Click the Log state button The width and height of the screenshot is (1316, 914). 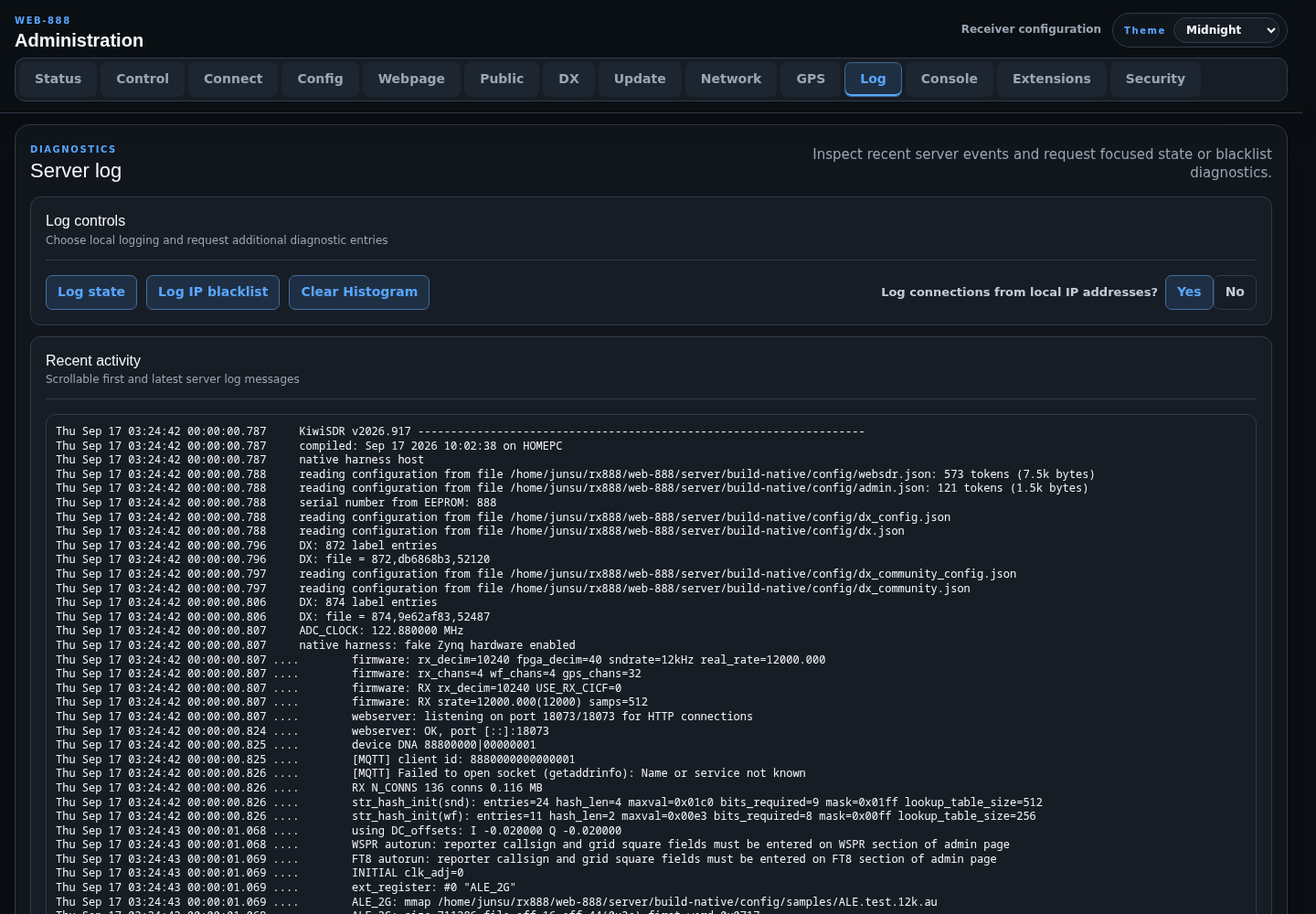91,292
